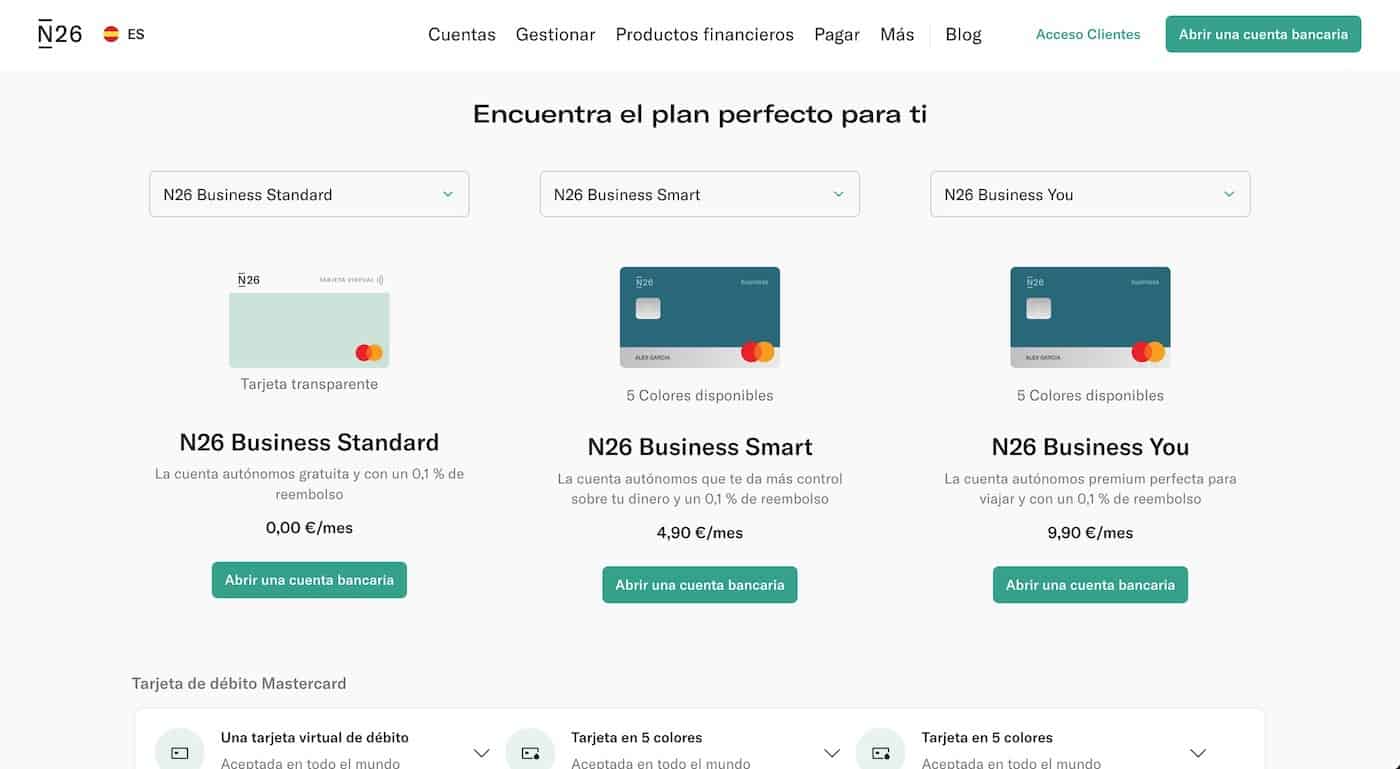This screenshot has width=1400, height=769.
Task: Open the Productos financieros menu
Action: tap(705, 34)
